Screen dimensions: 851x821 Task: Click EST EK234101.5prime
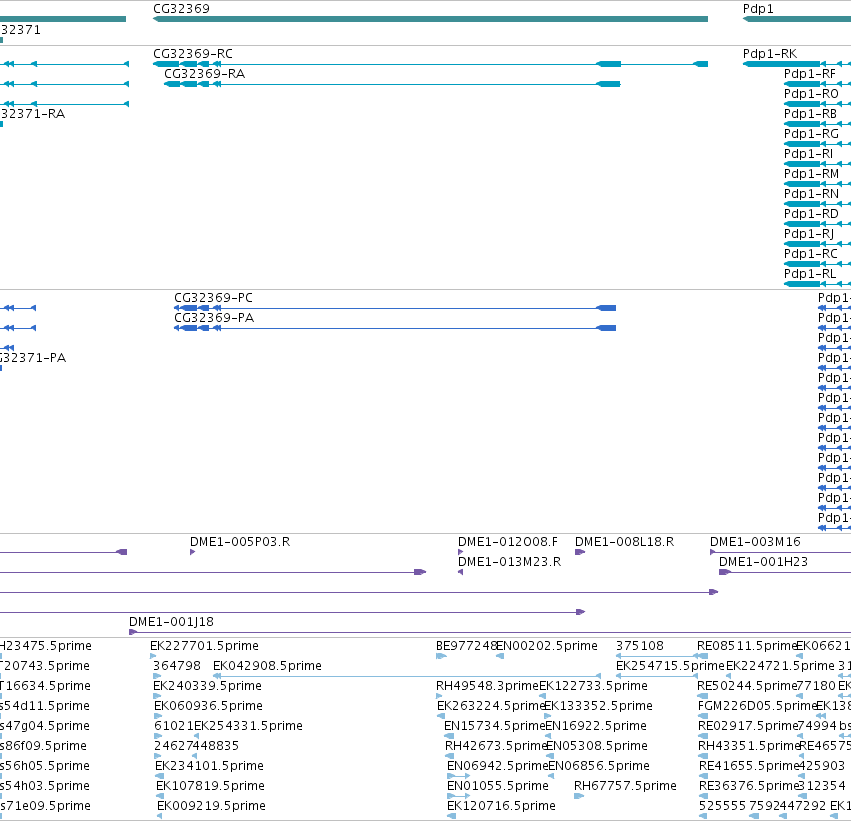point(209,766)
